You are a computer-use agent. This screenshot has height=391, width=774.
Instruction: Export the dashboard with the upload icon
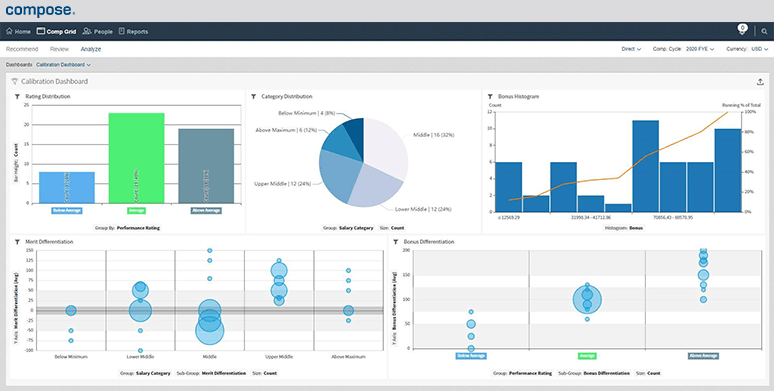click(760, 81)
